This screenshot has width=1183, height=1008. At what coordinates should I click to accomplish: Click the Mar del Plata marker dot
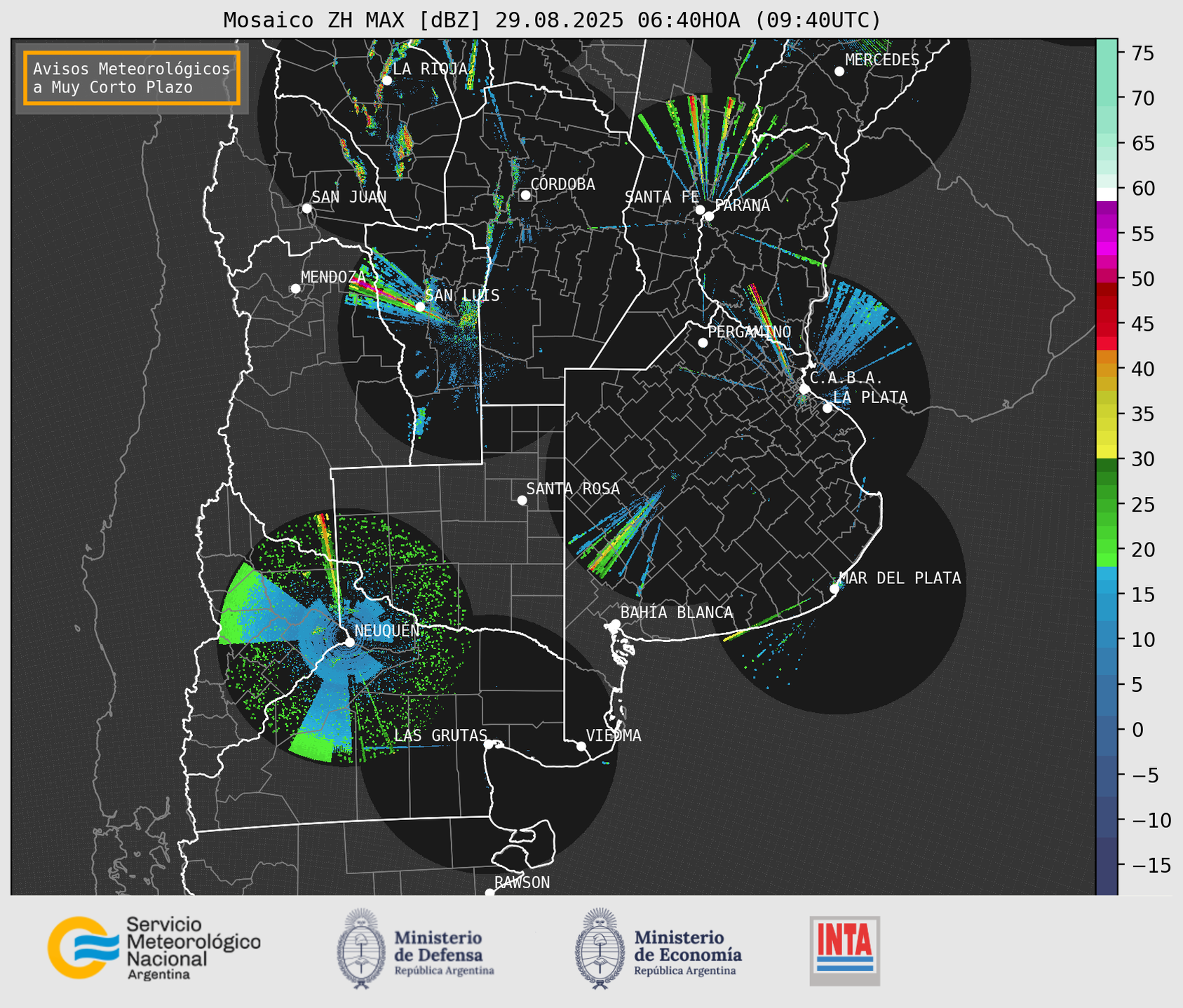pos(834,589)
